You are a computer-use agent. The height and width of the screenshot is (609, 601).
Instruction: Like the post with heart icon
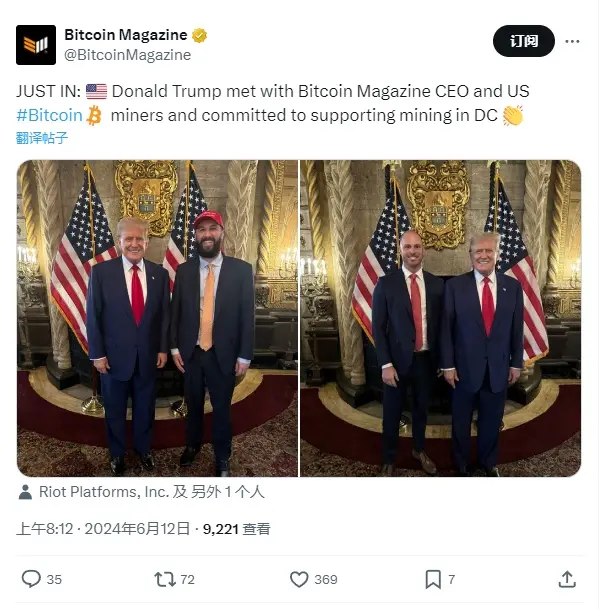[299, 579]
